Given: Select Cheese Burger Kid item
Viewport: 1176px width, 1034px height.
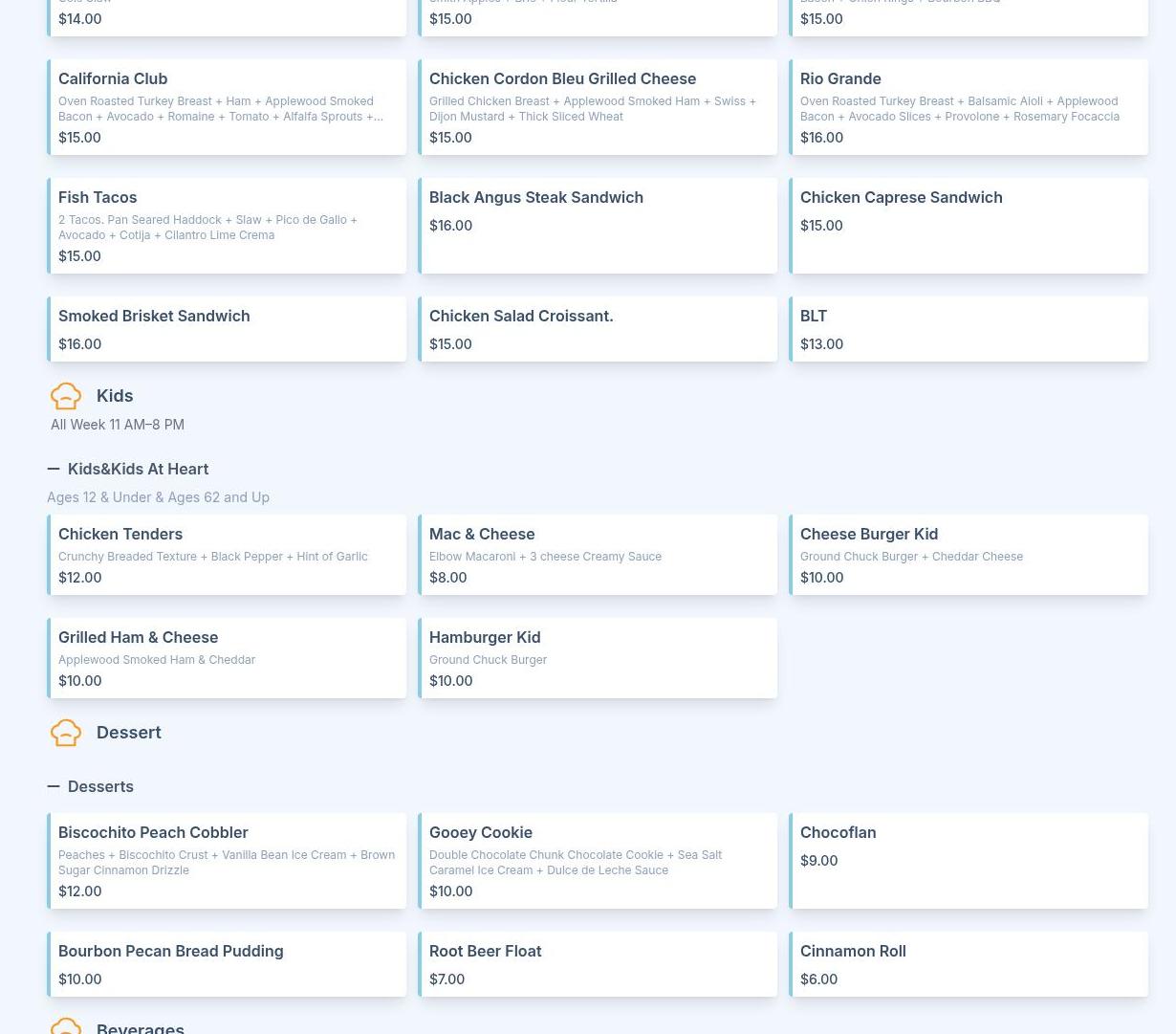Looking at the screenshot, I should click(x=969, y=555).
